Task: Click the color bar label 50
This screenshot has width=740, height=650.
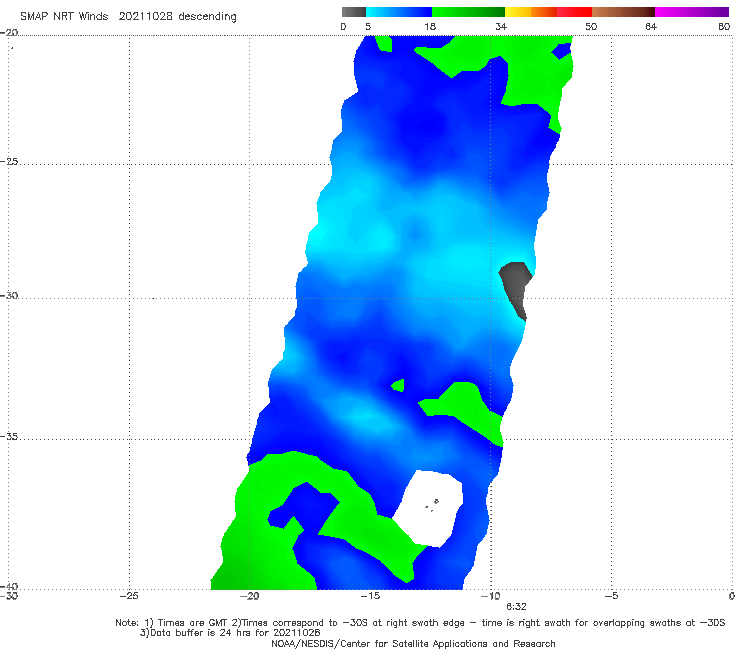Action: point(591,27)
